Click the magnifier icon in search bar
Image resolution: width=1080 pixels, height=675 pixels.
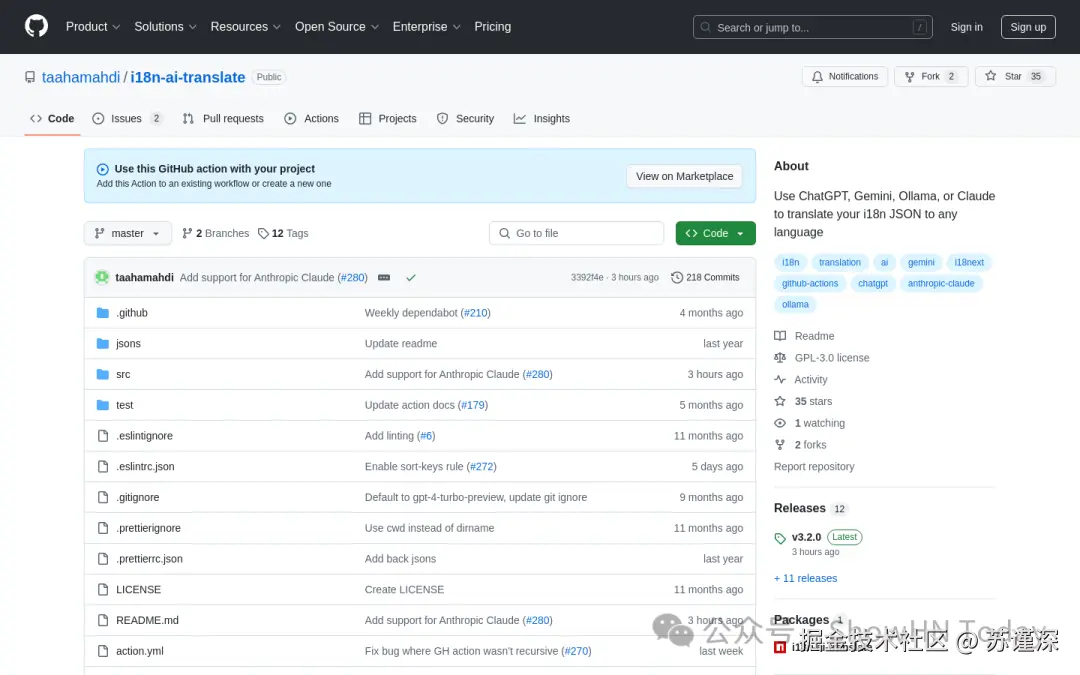[x=705, y=27]
